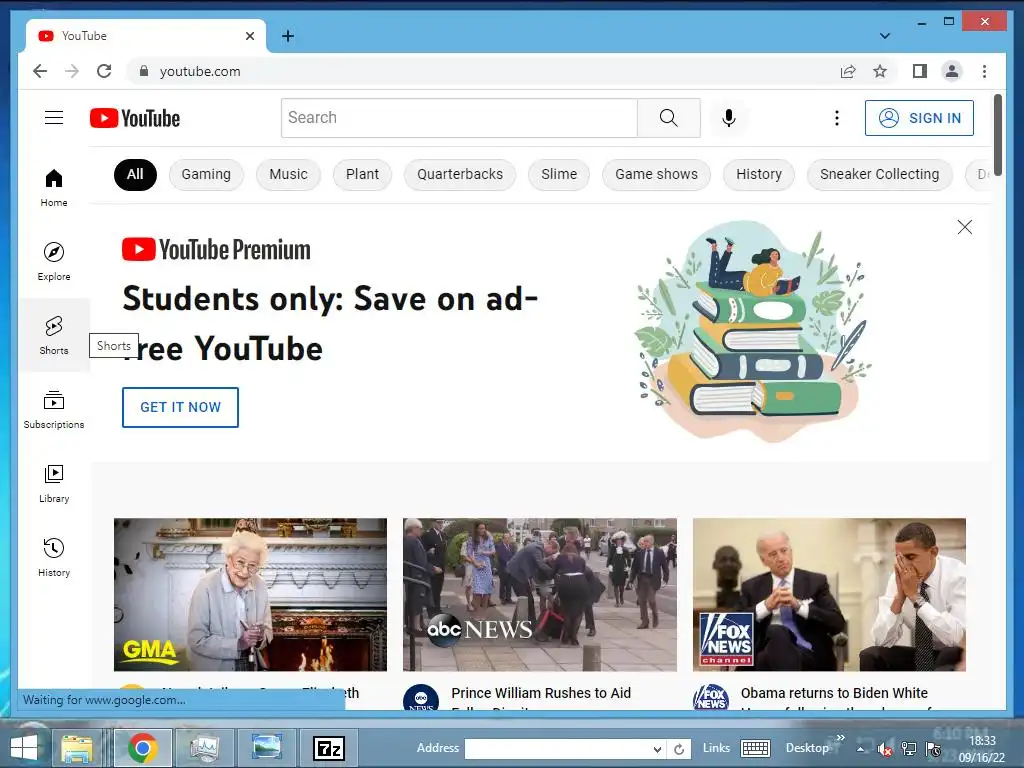Focus the YouTube search field
The image size is (1024, 768).
click(x=459, y=118)
